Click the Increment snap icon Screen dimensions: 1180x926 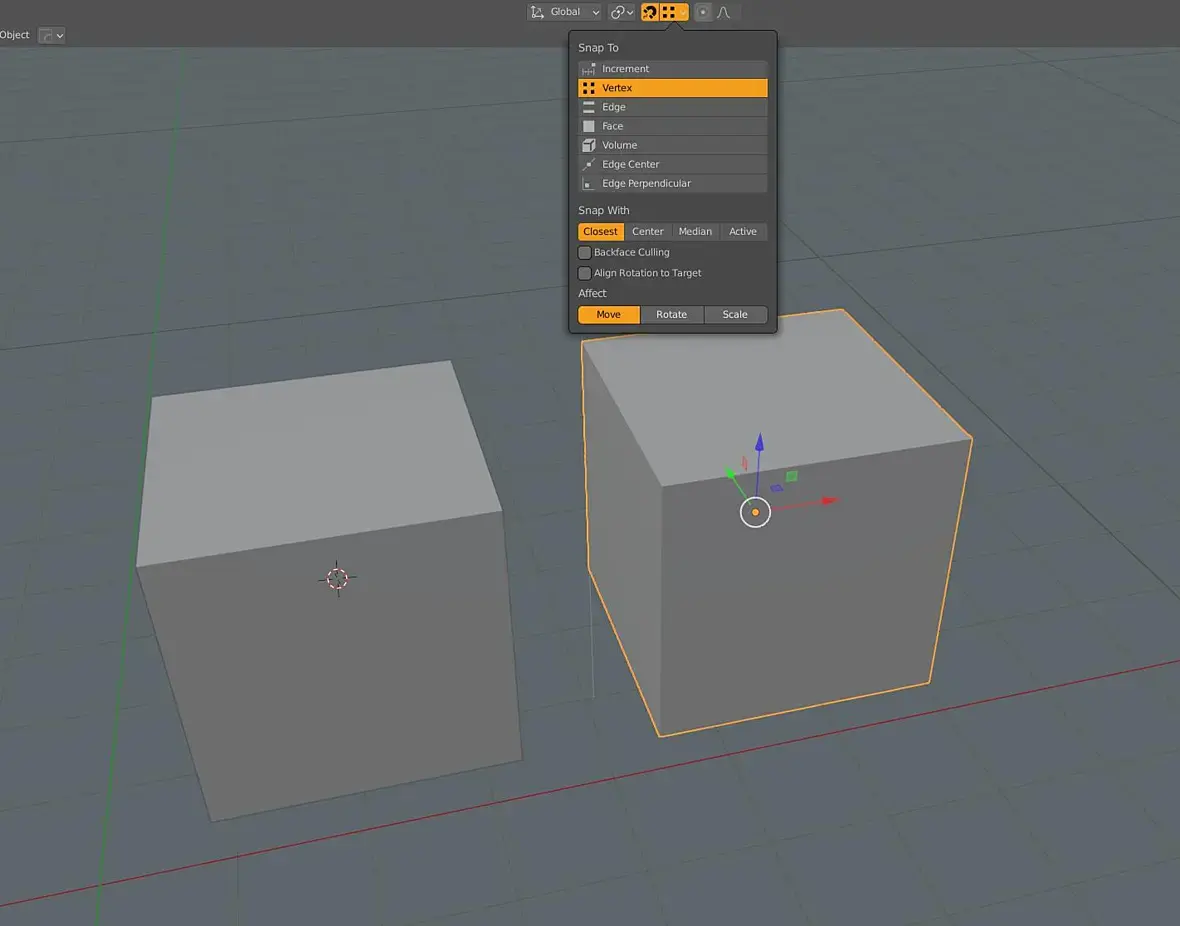[x=588, y=69]
